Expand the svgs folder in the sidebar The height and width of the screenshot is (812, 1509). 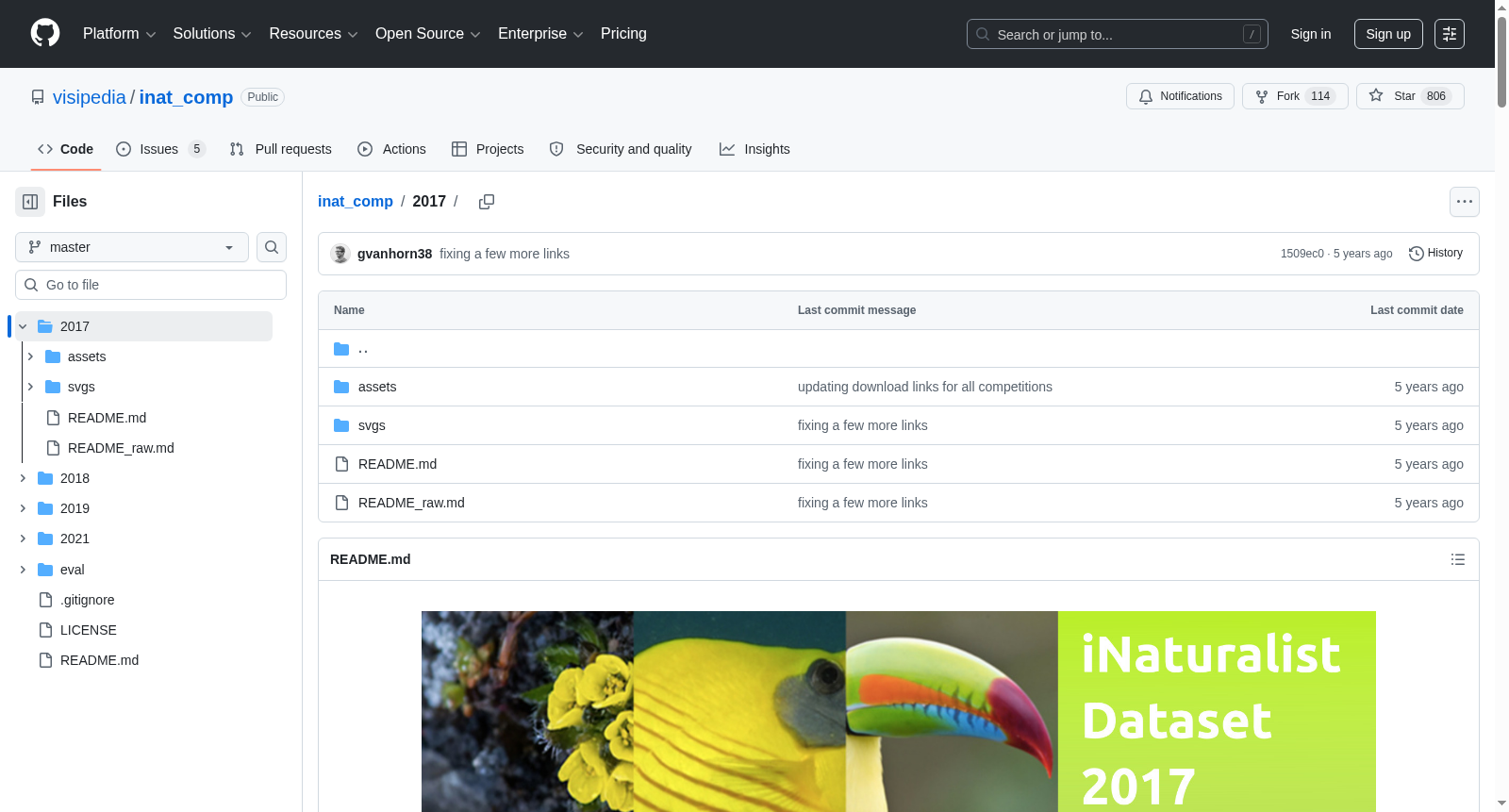click(30, 387)
